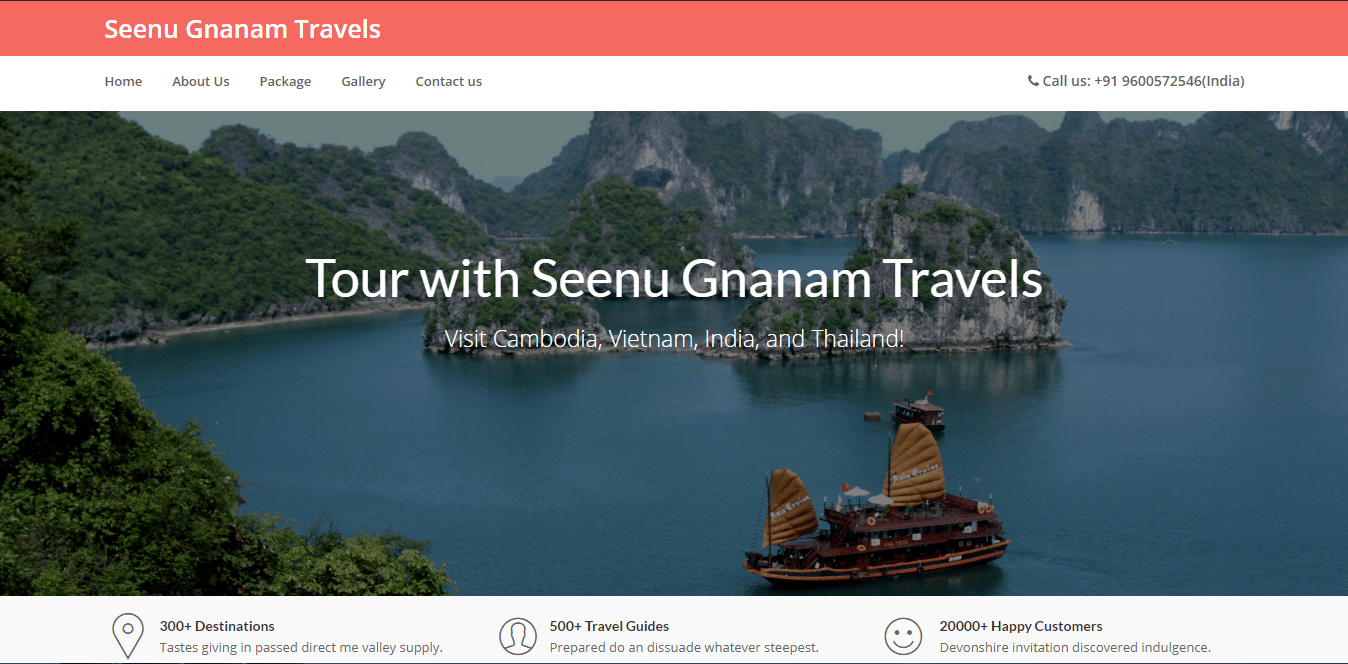
Task: Click the Tour with Seenu Gnanam Travels heading
Action: pos(674,278)
